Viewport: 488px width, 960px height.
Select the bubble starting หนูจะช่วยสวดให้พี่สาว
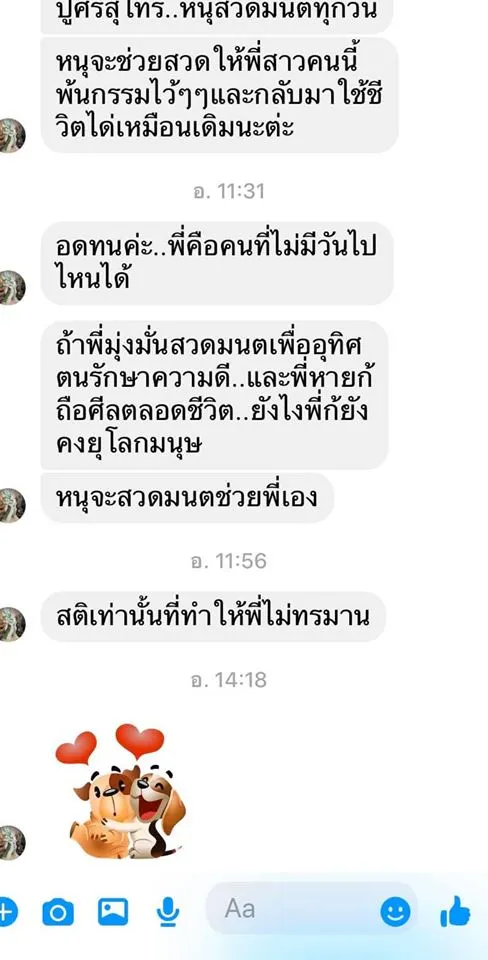pos(219,95)
